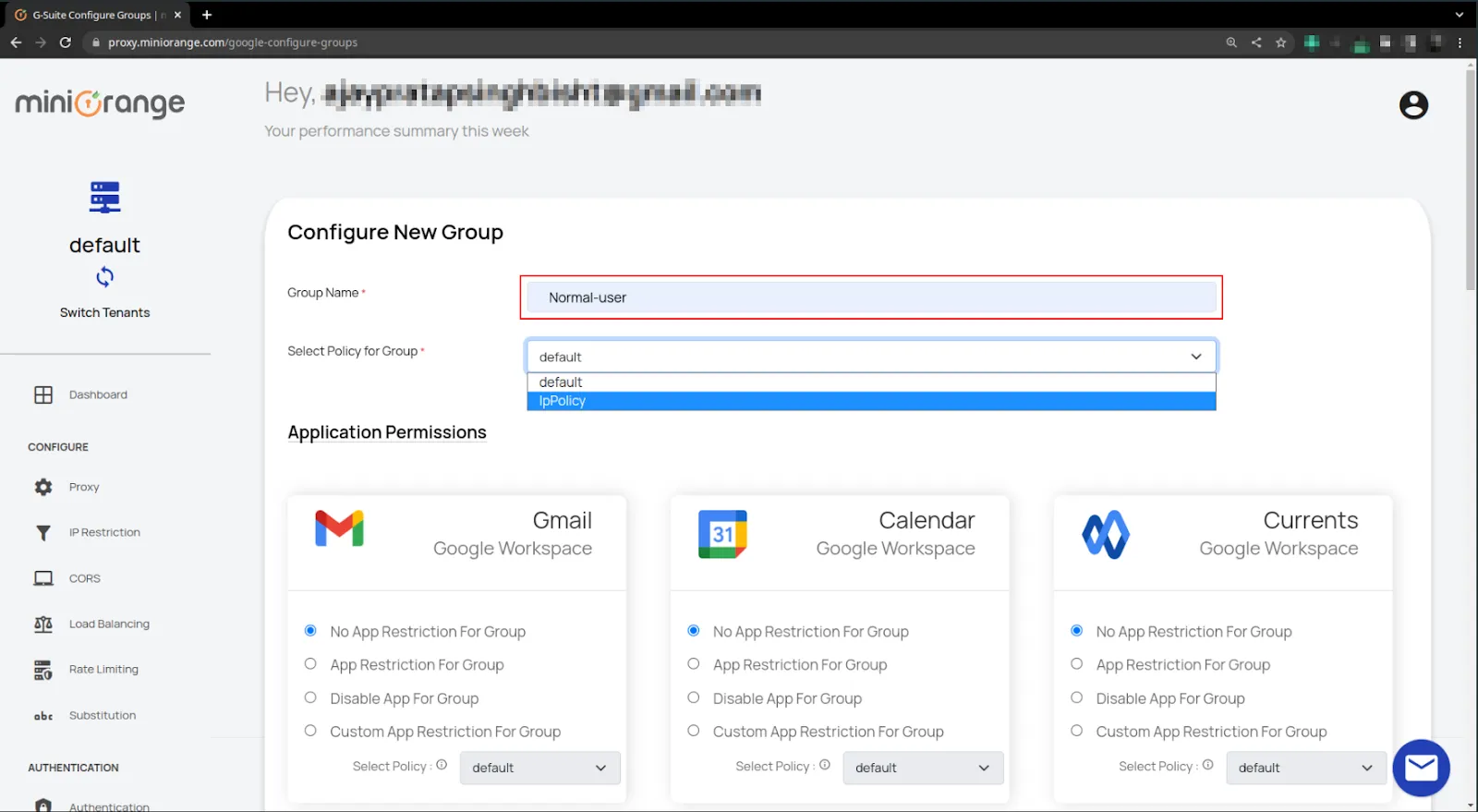Click Currents Select Policy info icon
Image resolution: width=1478 pixels, height=812 pixels.
[1207, 765]
